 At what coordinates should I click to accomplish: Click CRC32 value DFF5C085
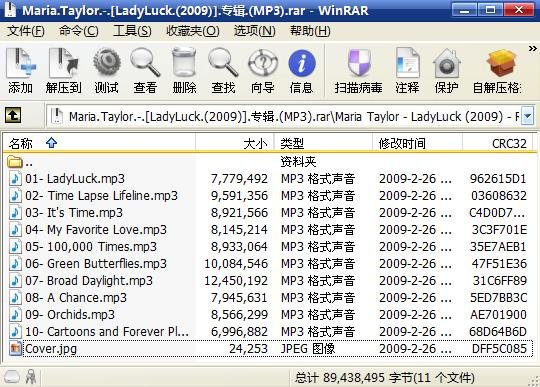tap(499, 349)
